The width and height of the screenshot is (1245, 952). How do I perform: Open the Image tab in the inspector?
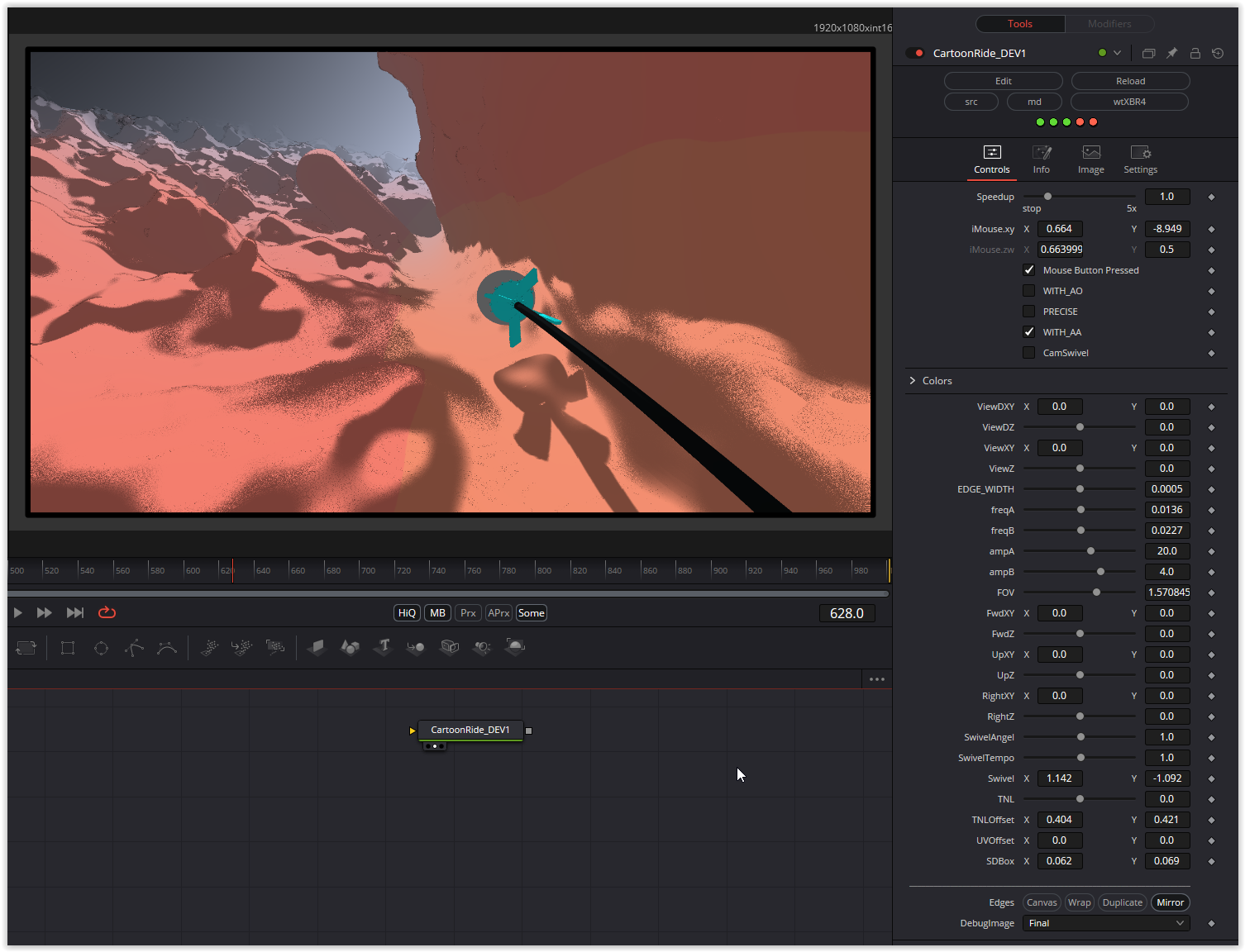click(1090, 159)
